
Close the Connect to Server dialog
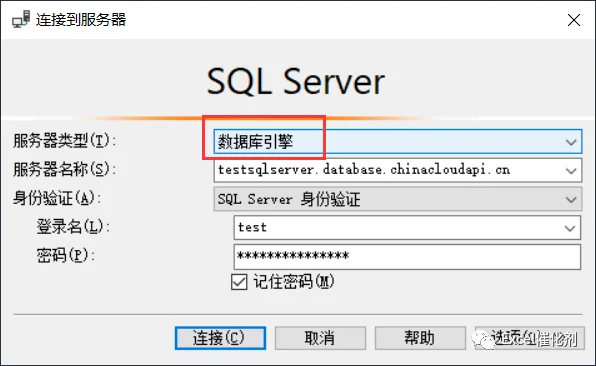click(574, 20)
